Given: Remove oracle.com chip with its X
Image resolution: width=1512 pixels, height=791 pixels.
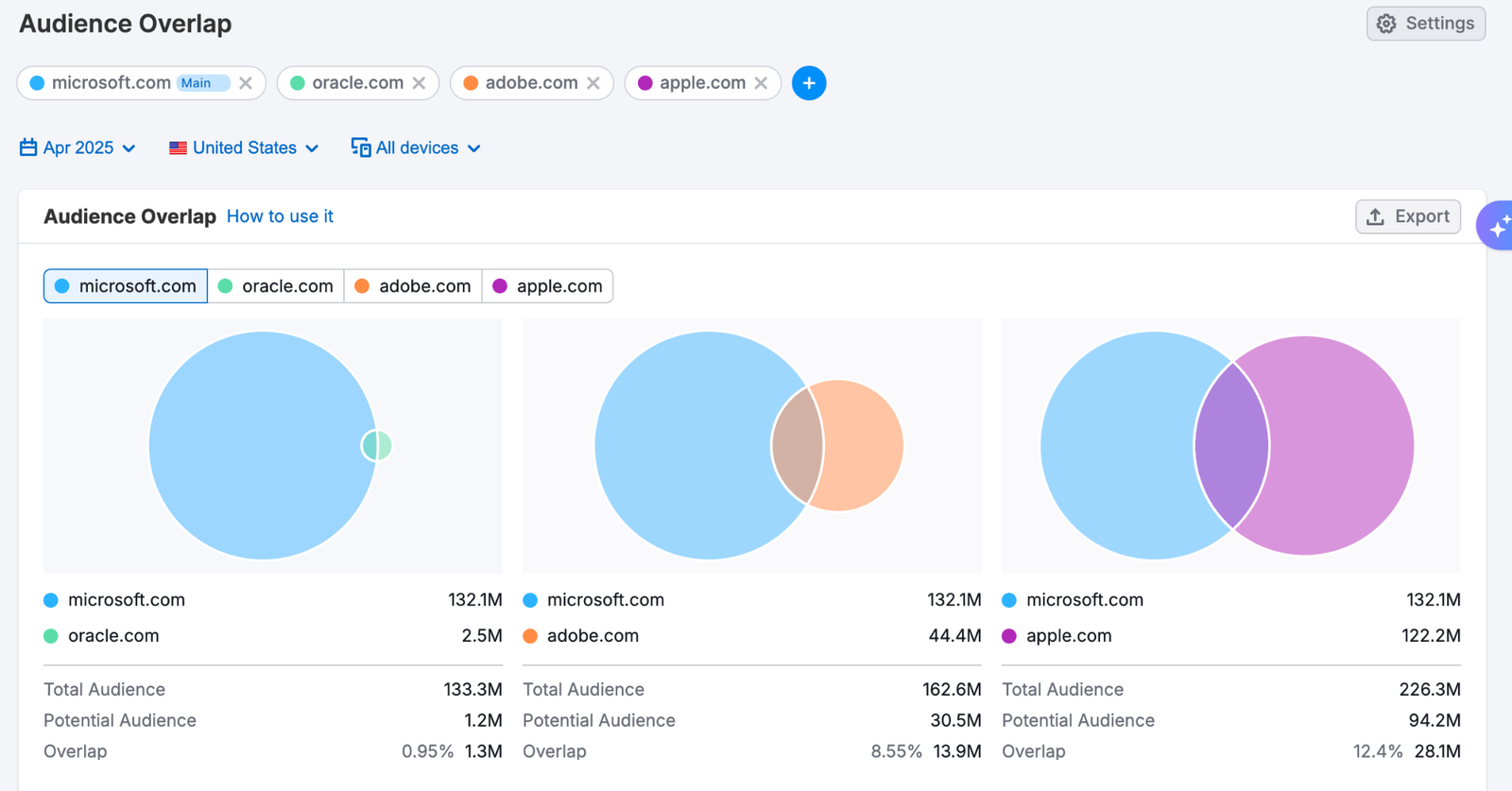Looking at the screenshot, I should point(419,83).
